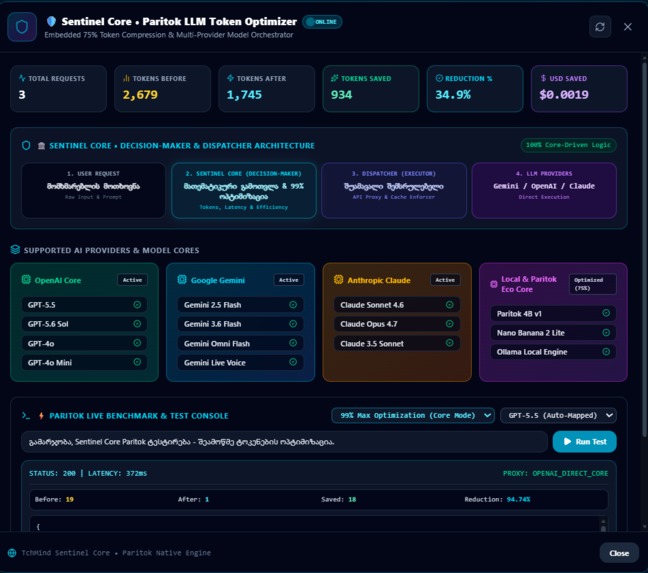Screen dimensions: 648x573
Task: Click the Reduction: 94.74% result value
Action: pos(518,499)
